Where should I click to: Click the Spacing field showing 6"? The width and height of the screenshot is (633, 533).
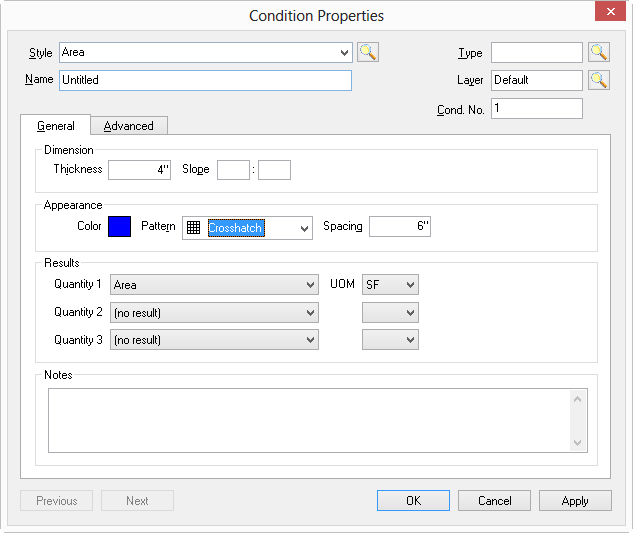(x=400, y=226)
